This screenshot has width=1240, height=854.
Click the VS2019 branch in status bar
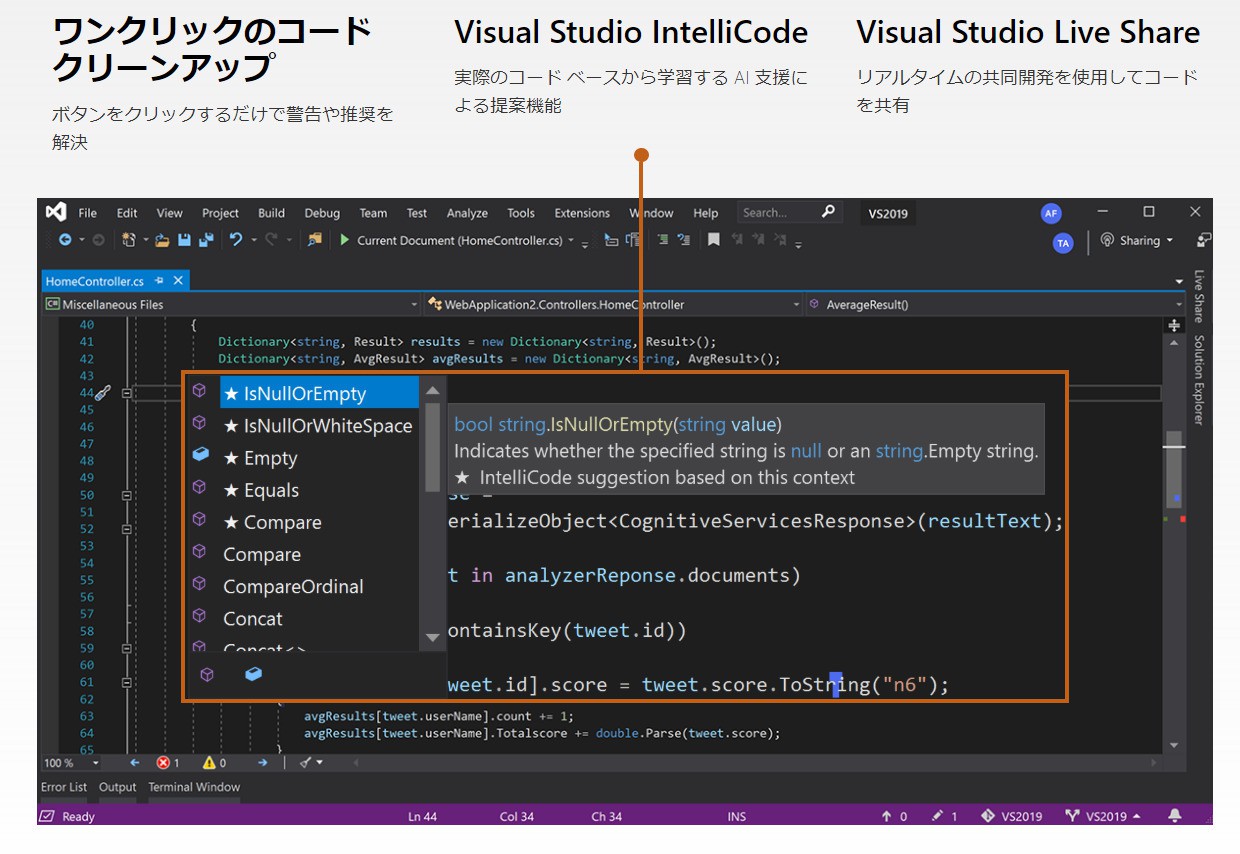1105,816
